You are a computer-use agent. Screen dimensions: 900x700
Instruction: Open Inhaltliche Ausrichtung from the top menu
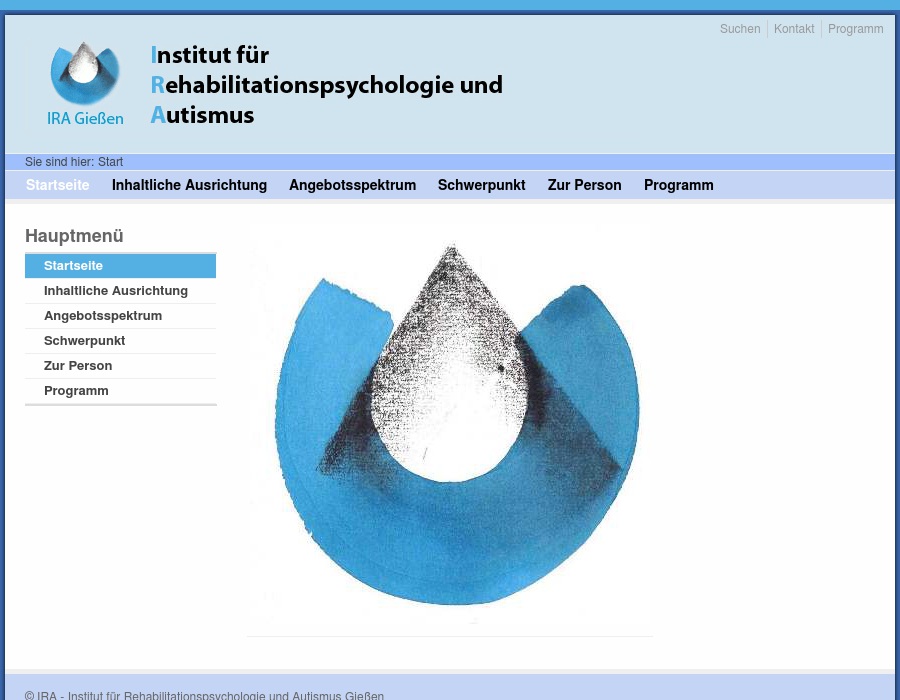coord(189,185)
